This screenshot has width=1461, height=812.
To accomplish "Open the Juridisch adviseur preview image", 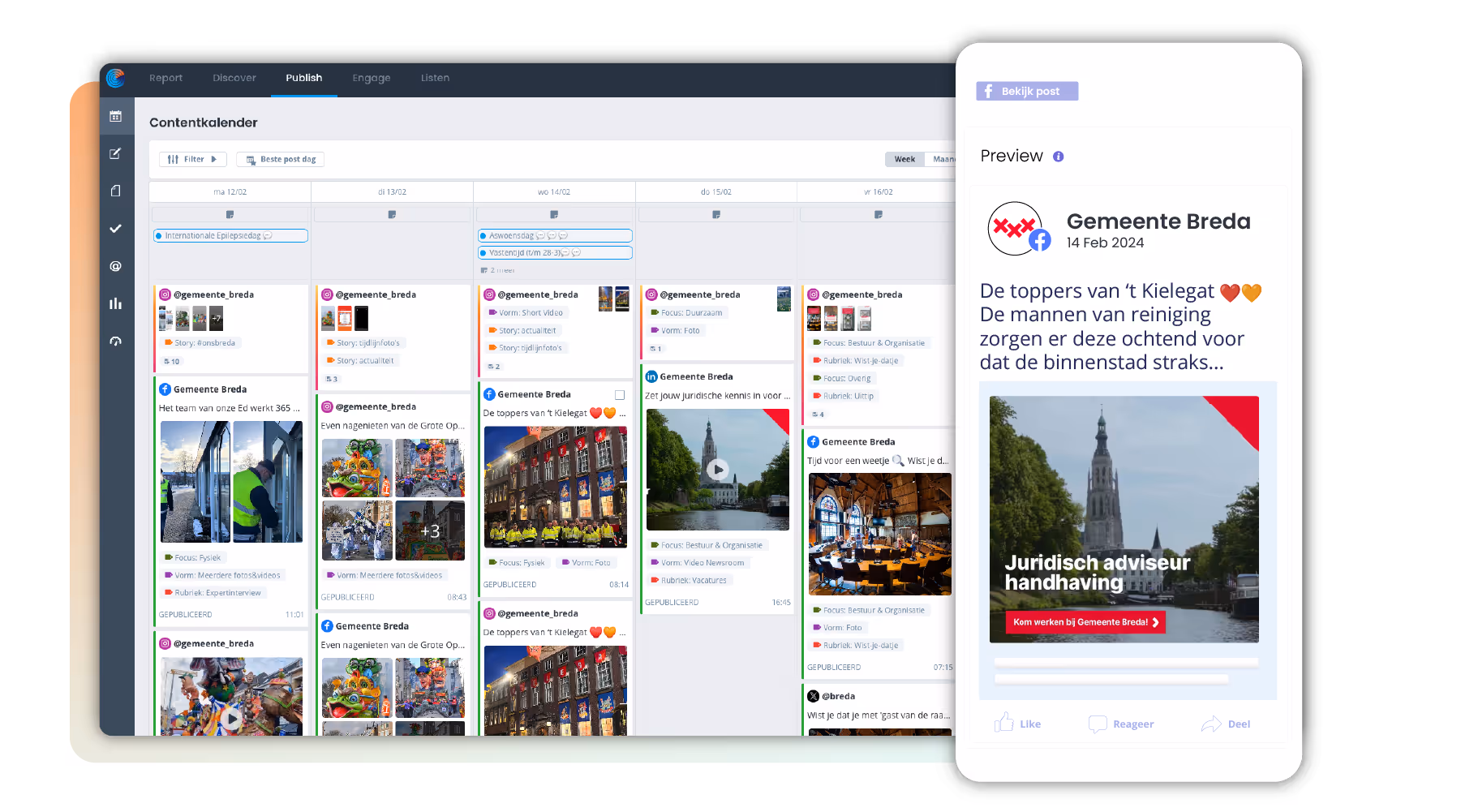I will (1124, 519).
